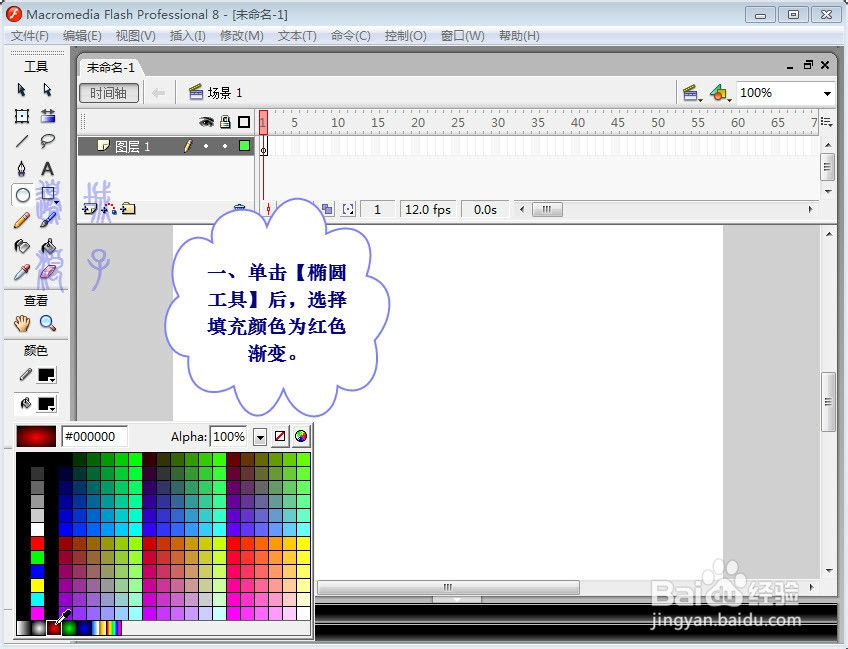Select the Zoom magnifier tool
Image resolution: width=848 pixels, height=649 pixels.
point(48,323)
